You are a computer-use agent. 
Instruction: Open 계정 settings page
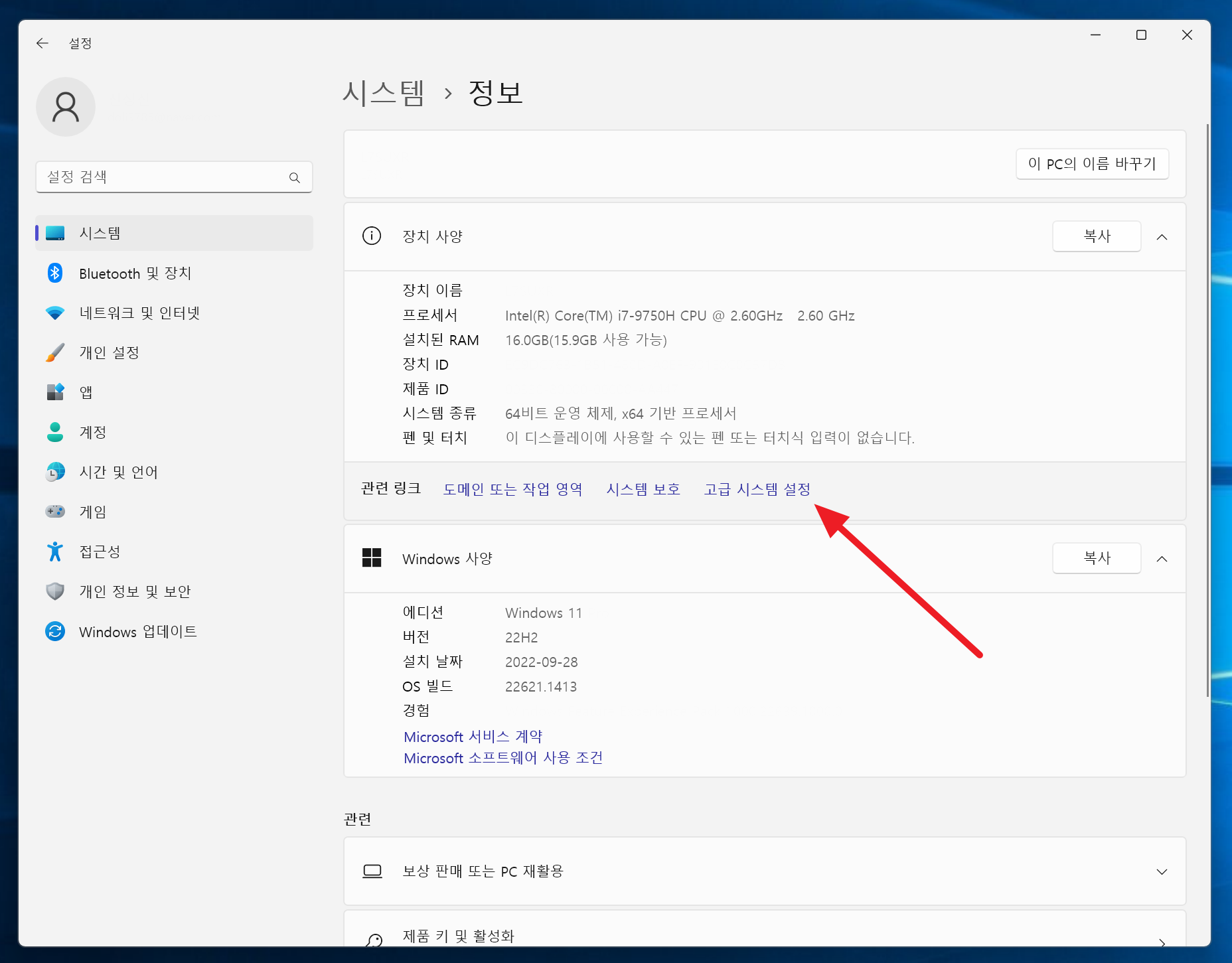[174, 432]
